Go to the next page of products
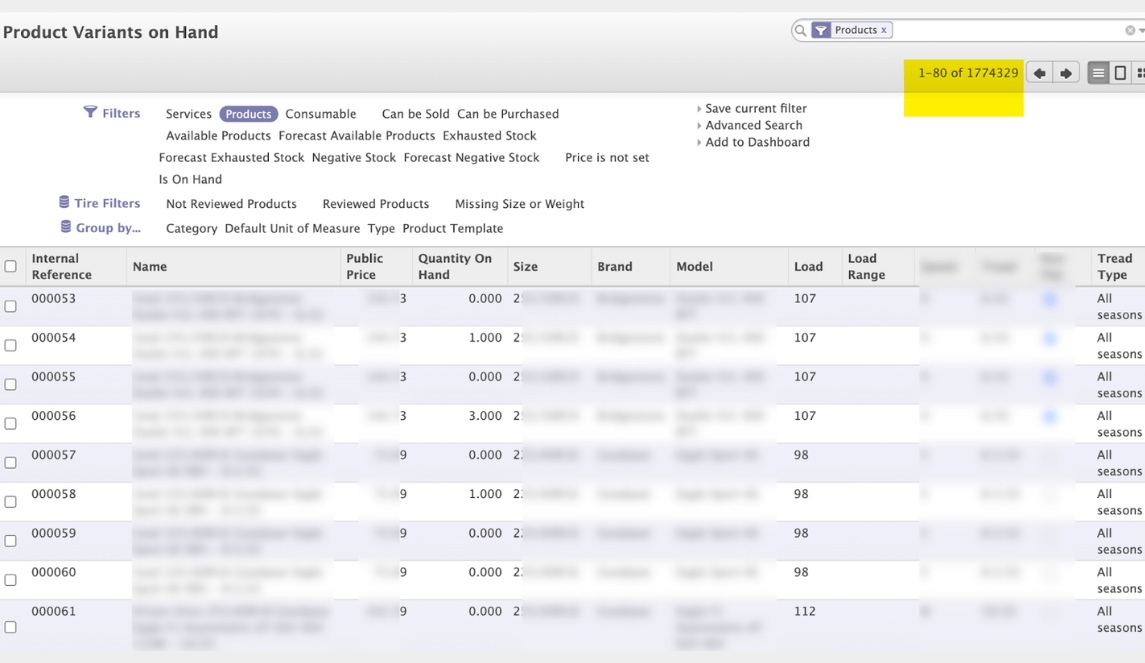The width and height of the screenshot is (1145, 663). tap(1066, 72)
